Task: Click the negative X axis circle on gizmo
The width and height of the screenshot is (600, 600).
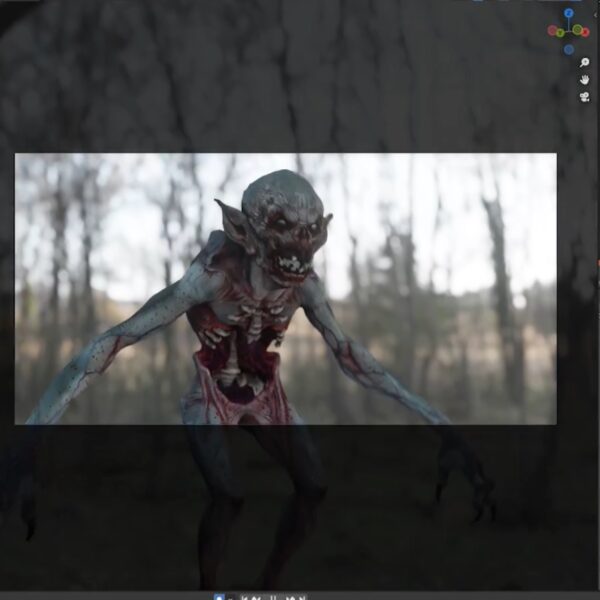Action: [553, 31]
